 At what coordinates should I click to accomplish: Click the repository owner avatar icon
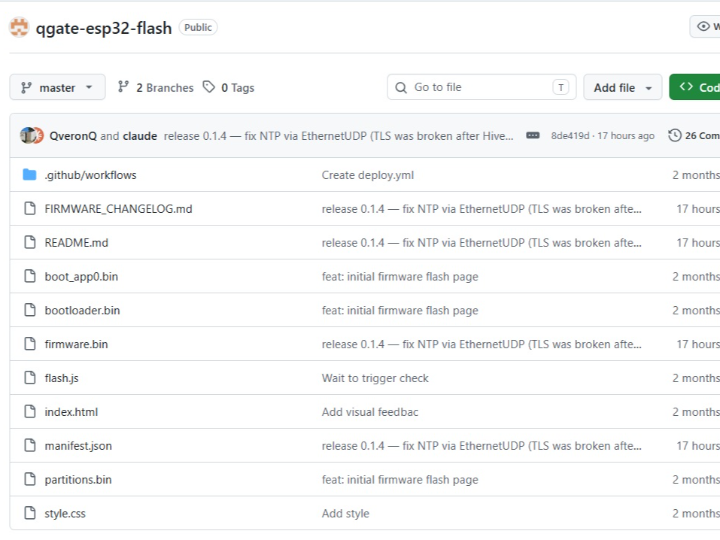pos(19,28)
